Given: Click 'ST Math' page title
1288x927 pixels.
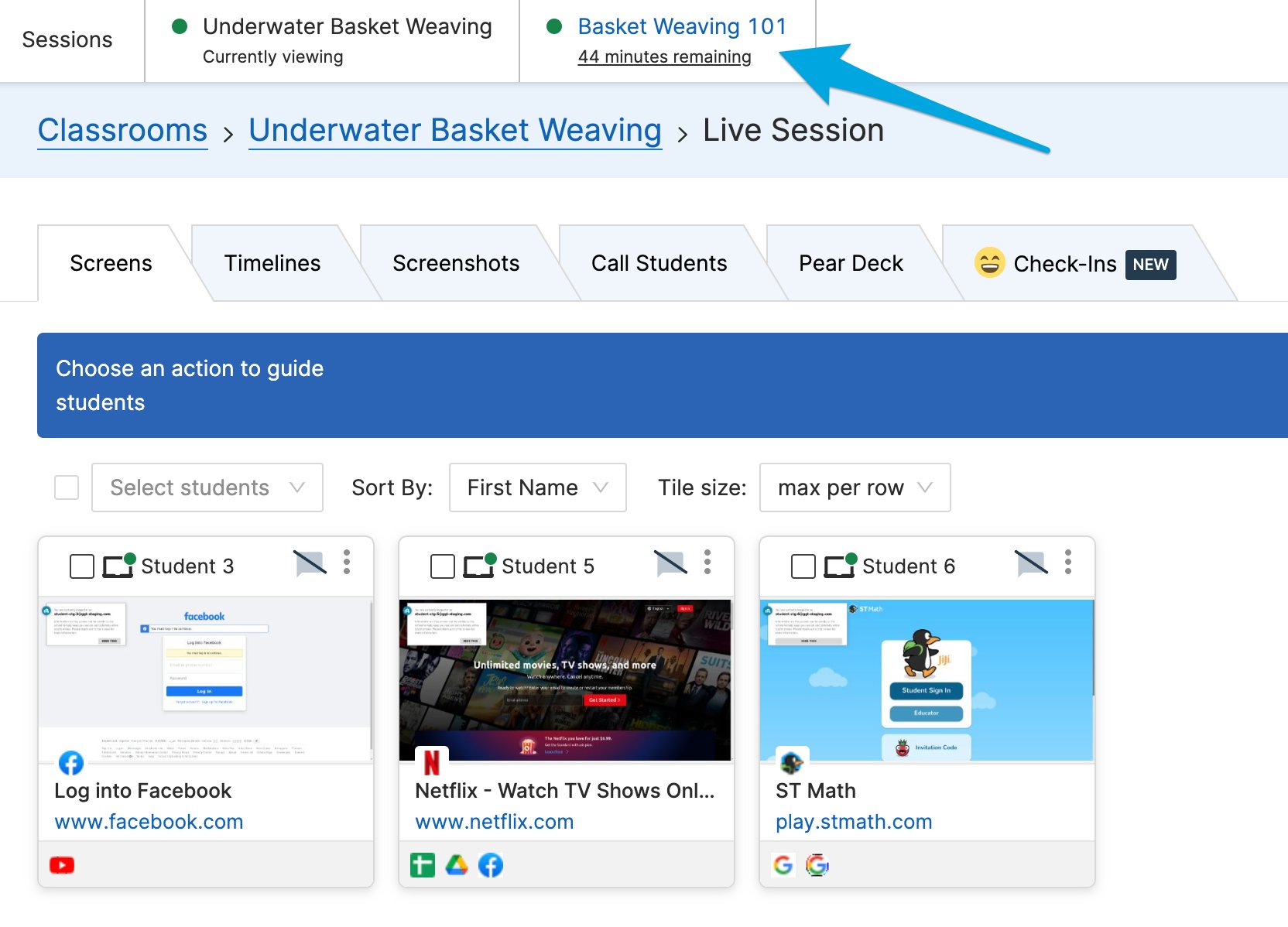Looking at the screenshot, I should [816, 791].
